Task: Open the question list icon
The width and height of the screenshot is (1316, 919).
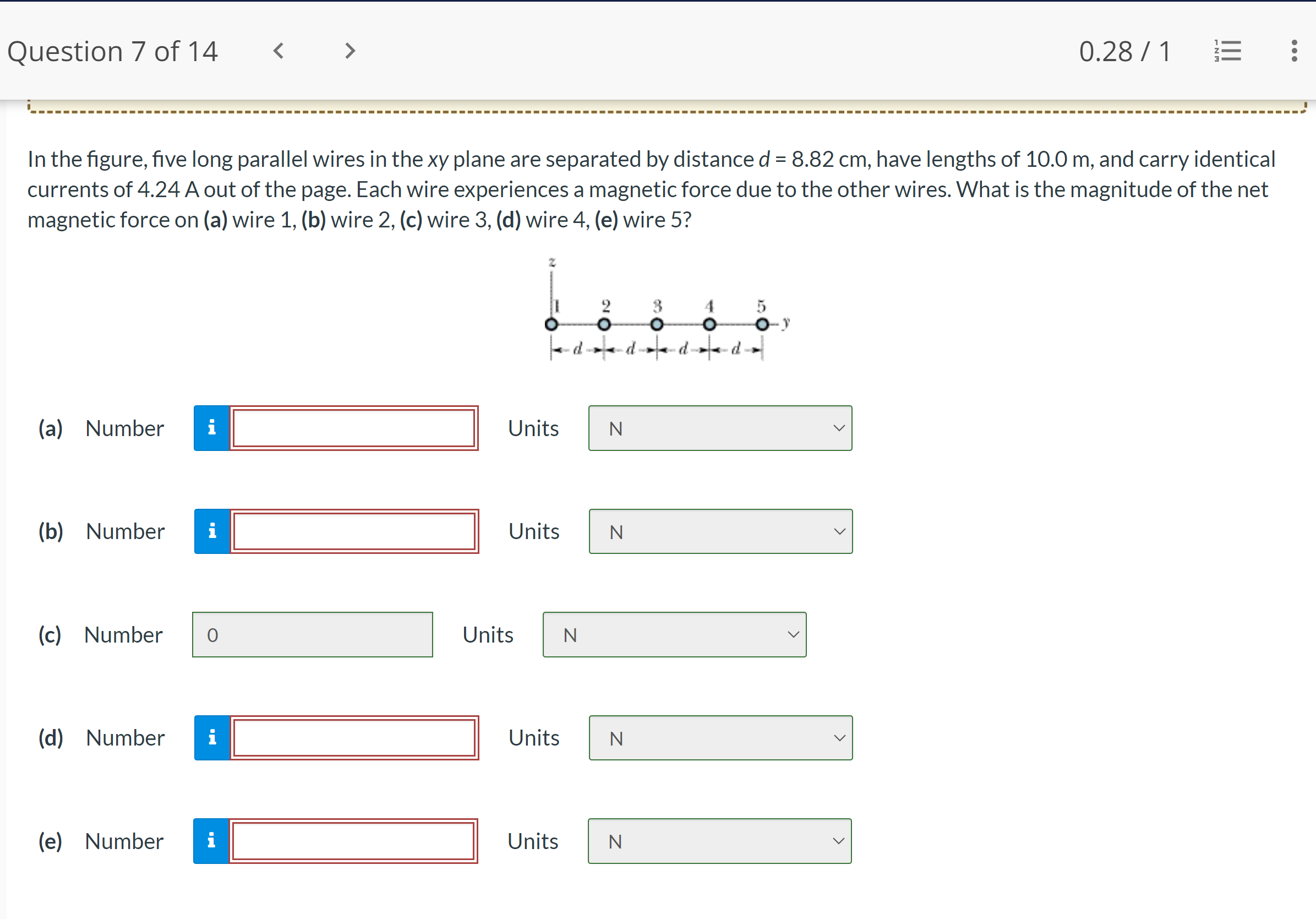Action: pyautogui.click(x=1227, y=51)
